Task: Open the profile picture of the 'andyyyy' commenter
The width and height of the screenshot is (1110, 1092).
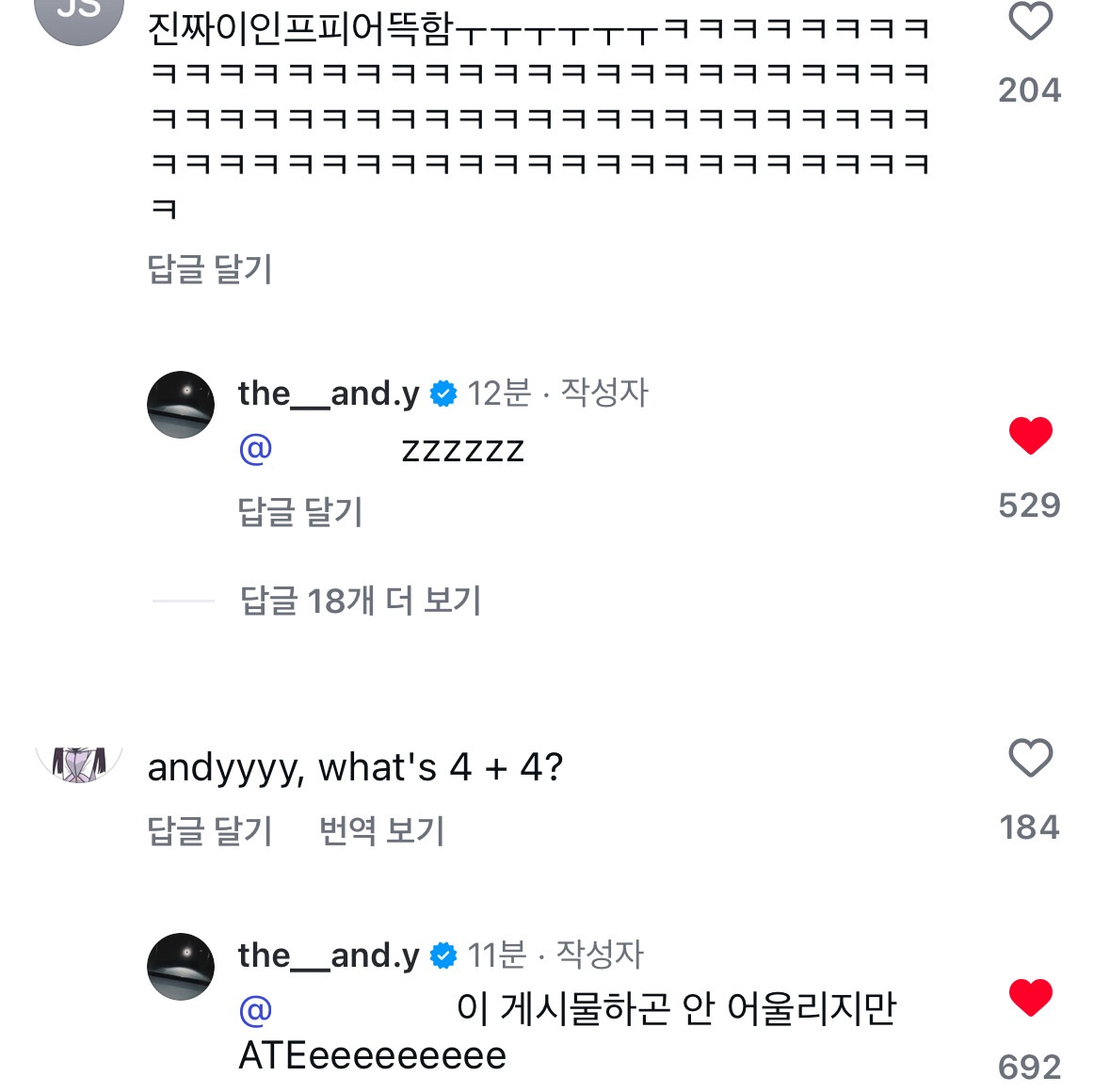Action: click(79, 763)
